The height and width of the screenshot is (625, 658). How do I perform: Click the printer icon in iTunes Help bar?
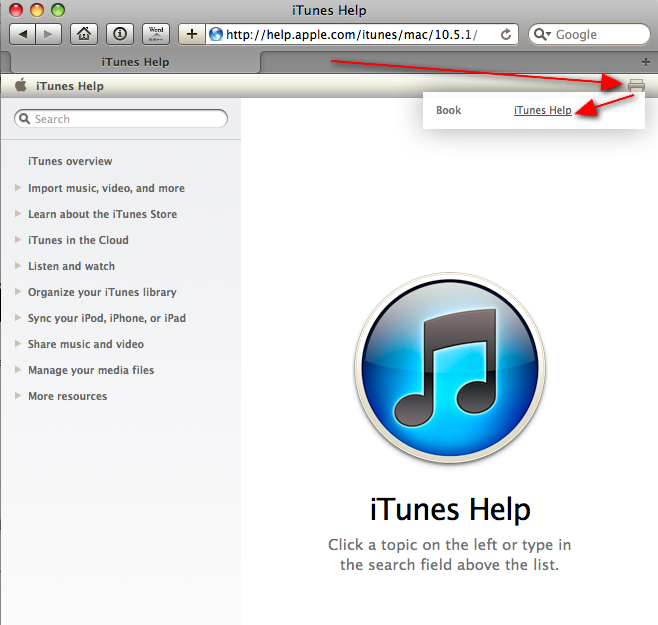[x=636, y=85]
